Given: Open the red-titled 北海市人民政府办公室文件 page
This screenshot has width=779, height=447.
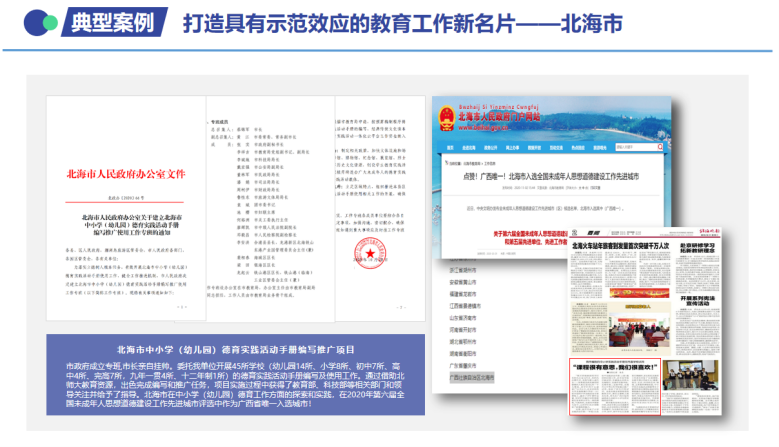Looking at the screenshot, I should point(126,208).
